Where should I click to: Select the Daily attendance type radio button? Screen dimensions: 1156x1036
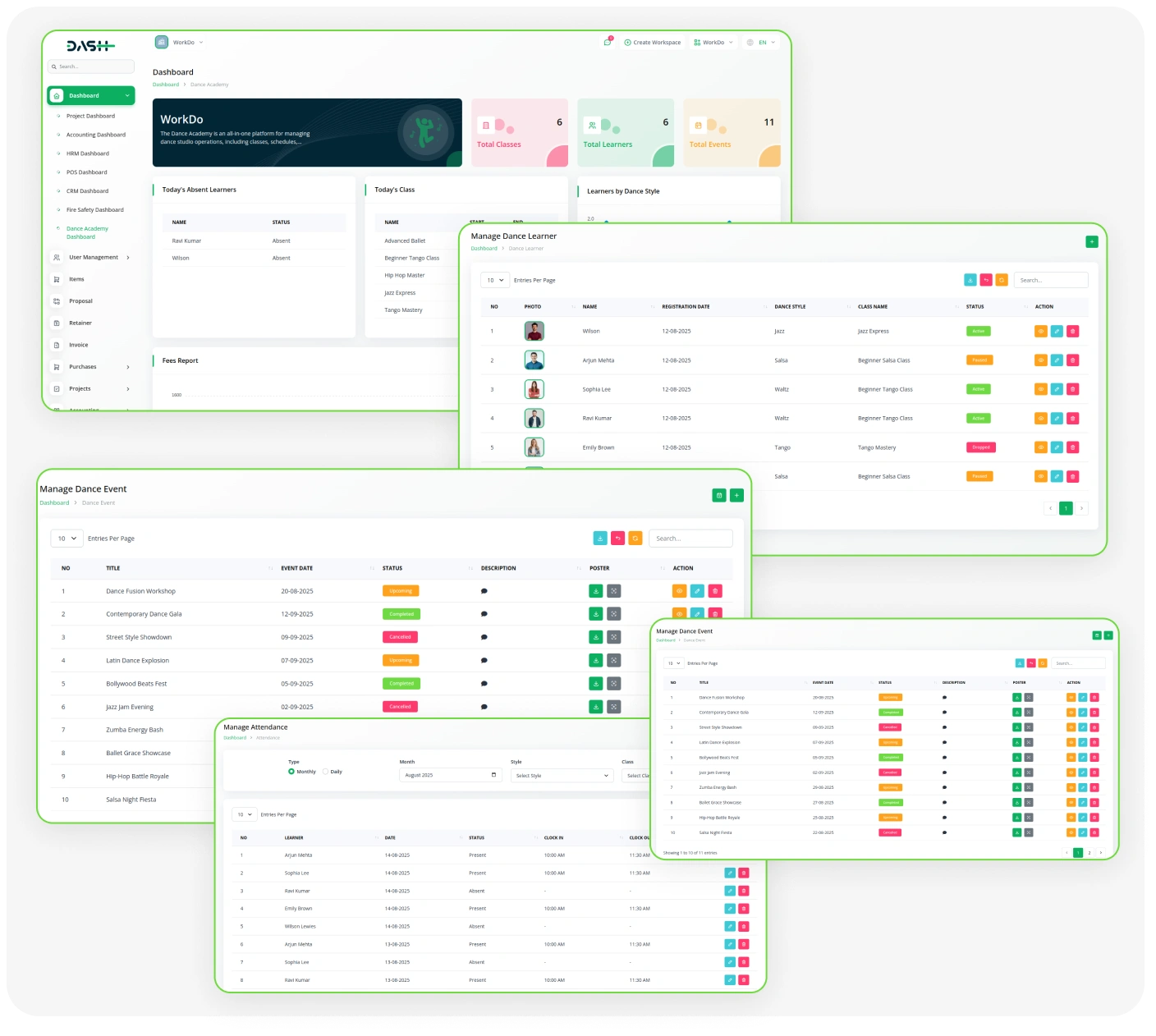[326, 772]
